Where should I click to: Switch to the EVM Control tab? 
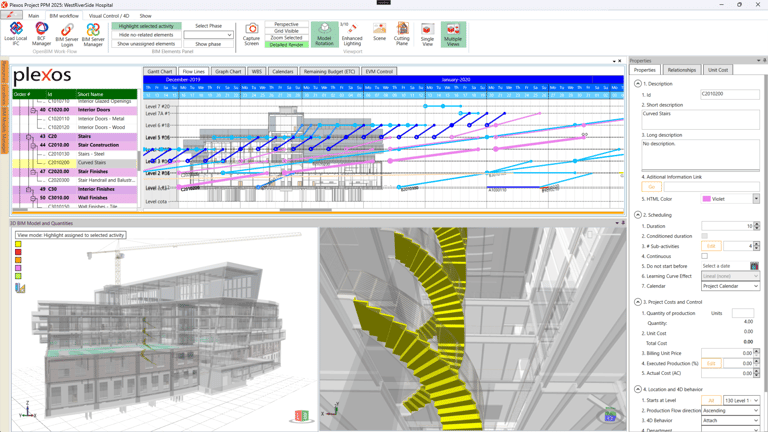379,72
